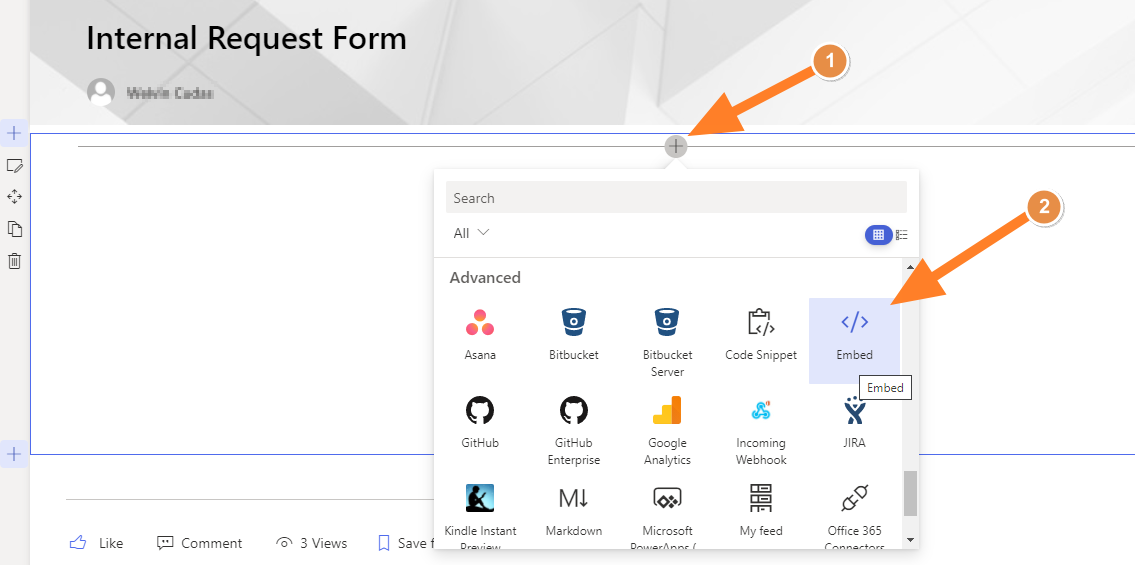Add the Google Analytics web part

[x=667, y=428]
